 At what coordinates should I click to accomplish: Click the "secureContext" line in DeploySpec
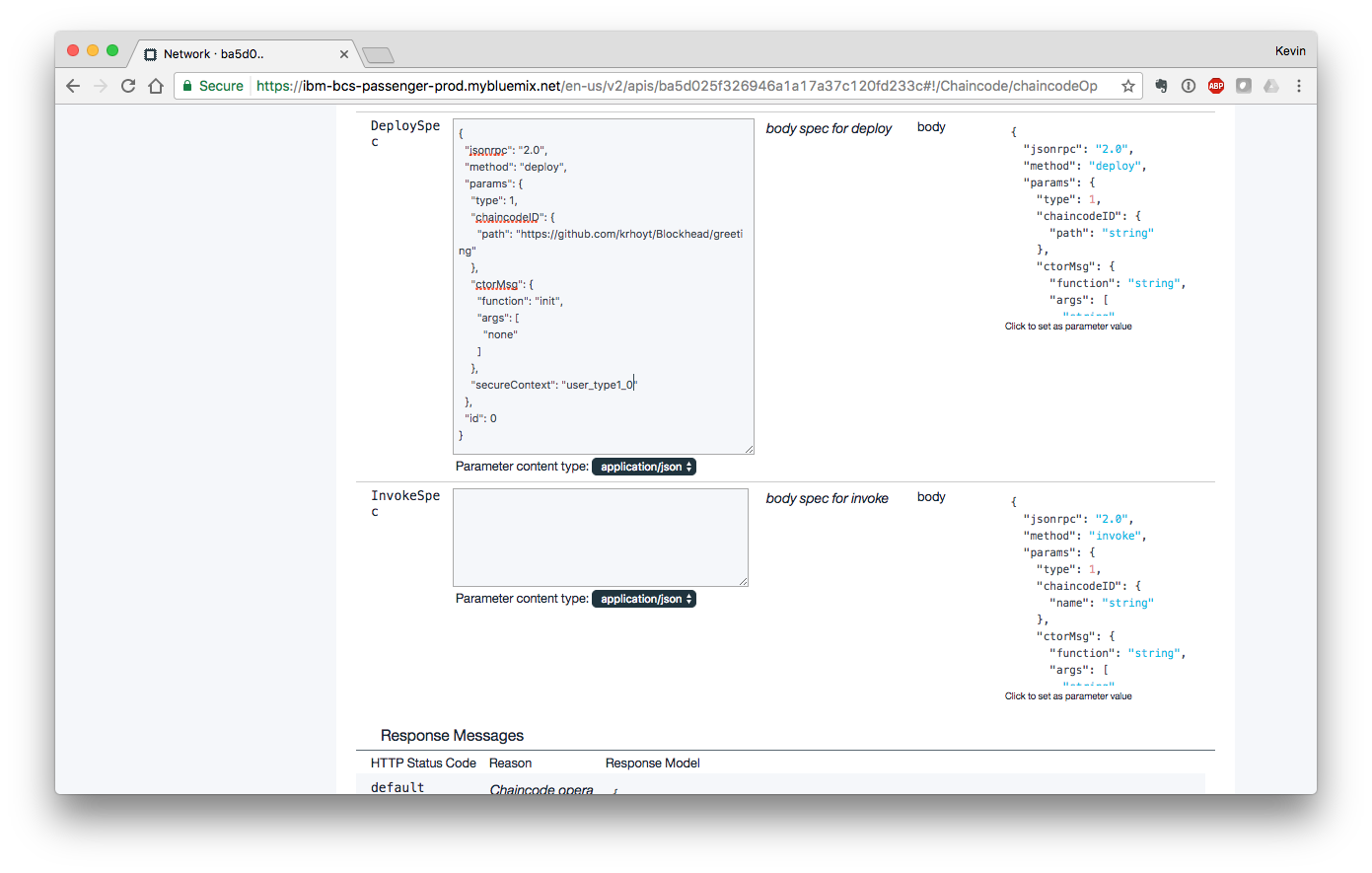(554, 385)
